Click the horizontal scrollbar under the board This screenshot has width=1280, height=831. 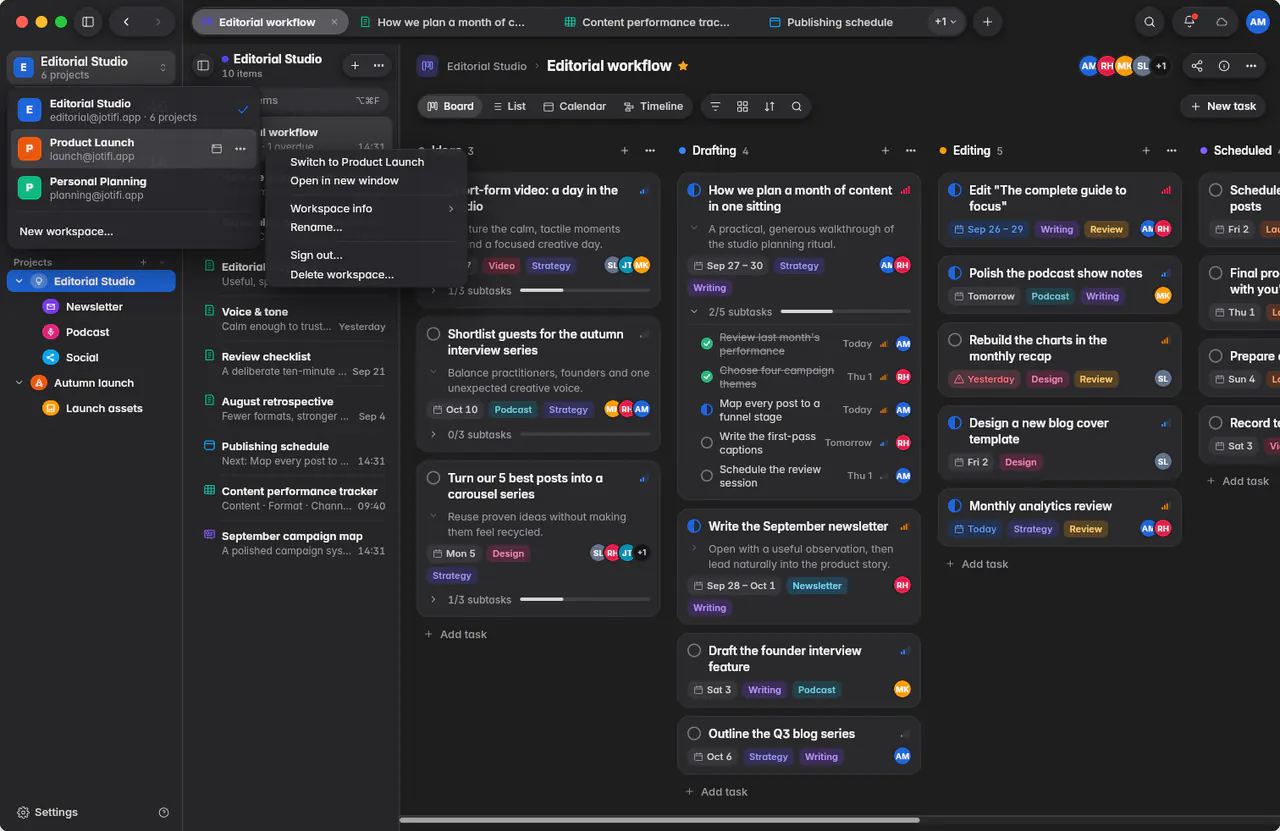click(x=659, y=821)
